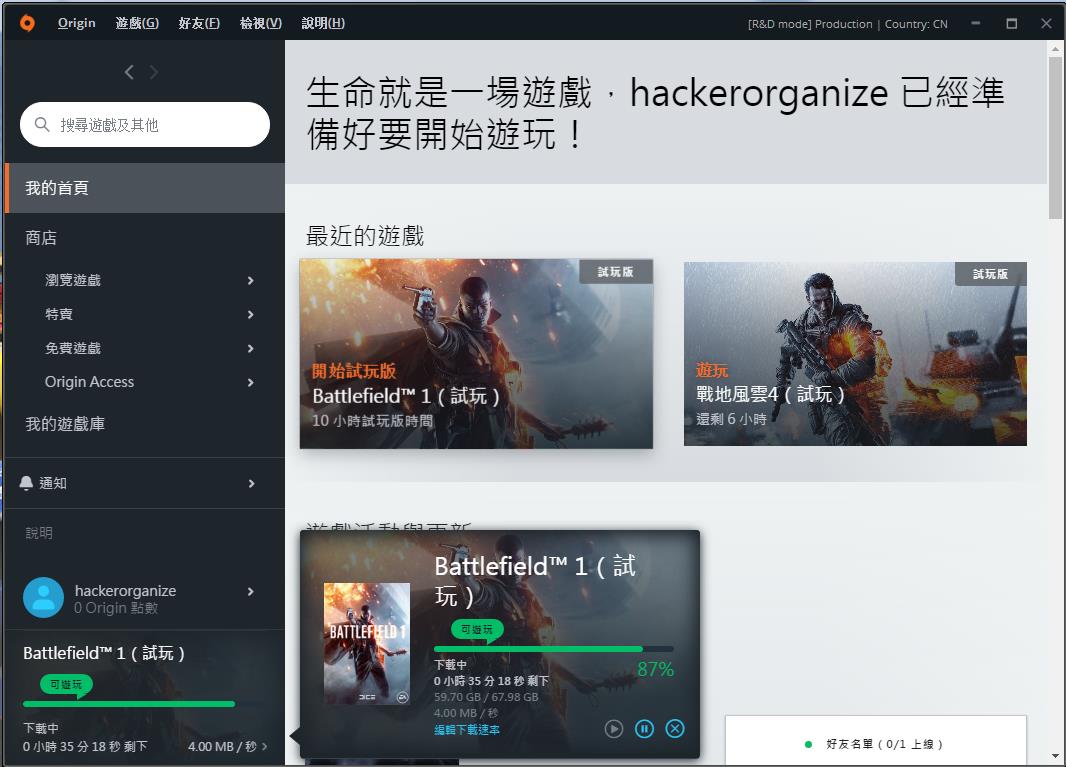Cancel the download with the X icon
This screenshot has width=1066, height=767.
675,729
